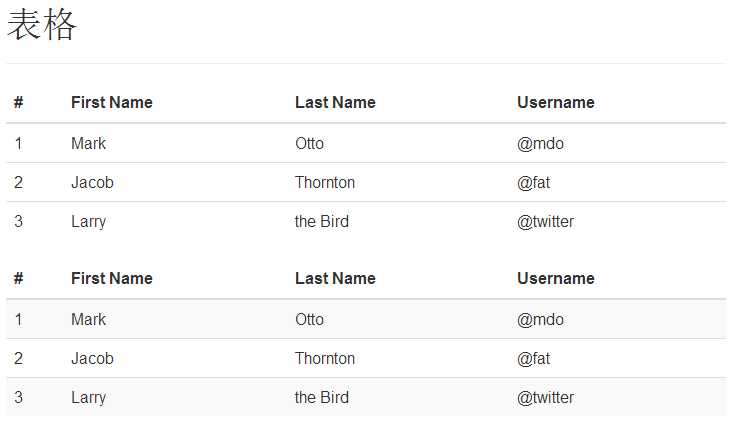Click @fat username in the bottom striped table
This screenshot has height=430, width=734.
(533, 358)
